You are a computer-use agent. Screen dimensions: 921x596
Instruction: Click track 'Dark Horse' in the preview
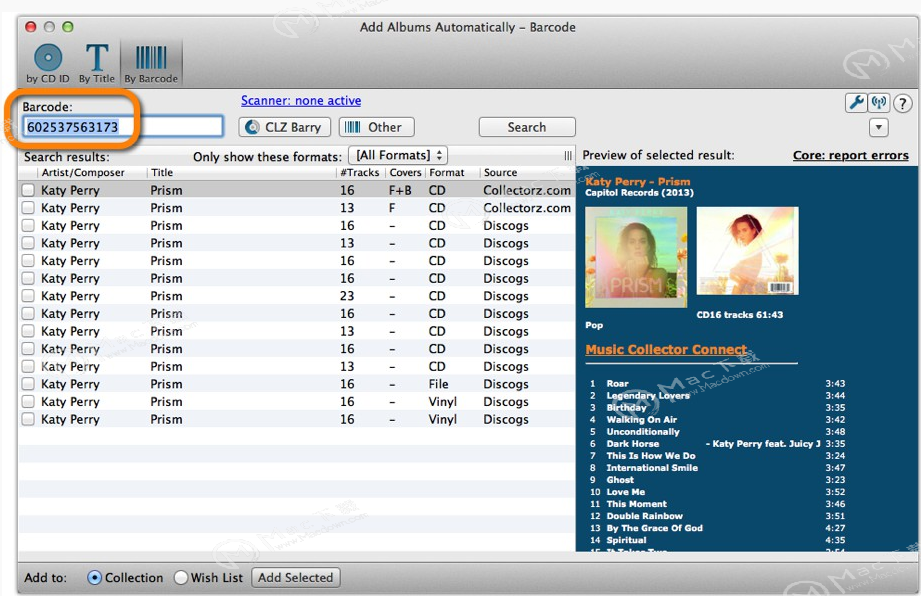(x=633, y=444)
